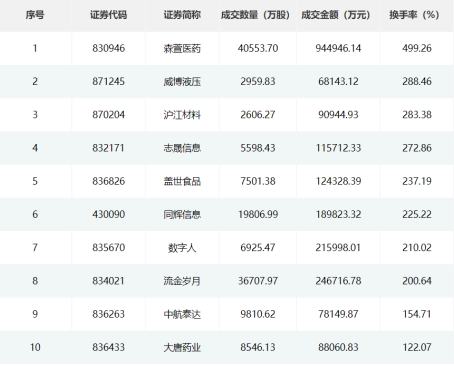
Task: Click turnover amount 124328.39
Action: pyautogui.click(x=338, y=181)
